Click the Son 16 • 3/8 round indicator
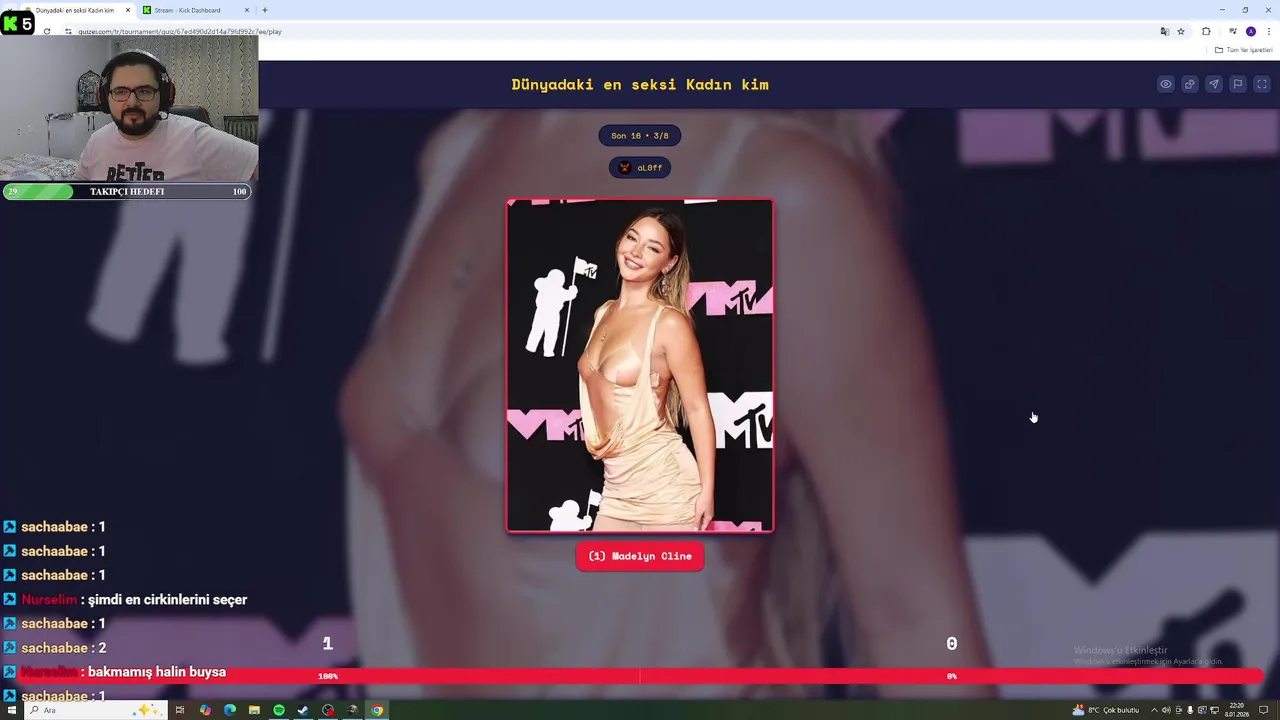1280x720 pixels. coord(640,136)
